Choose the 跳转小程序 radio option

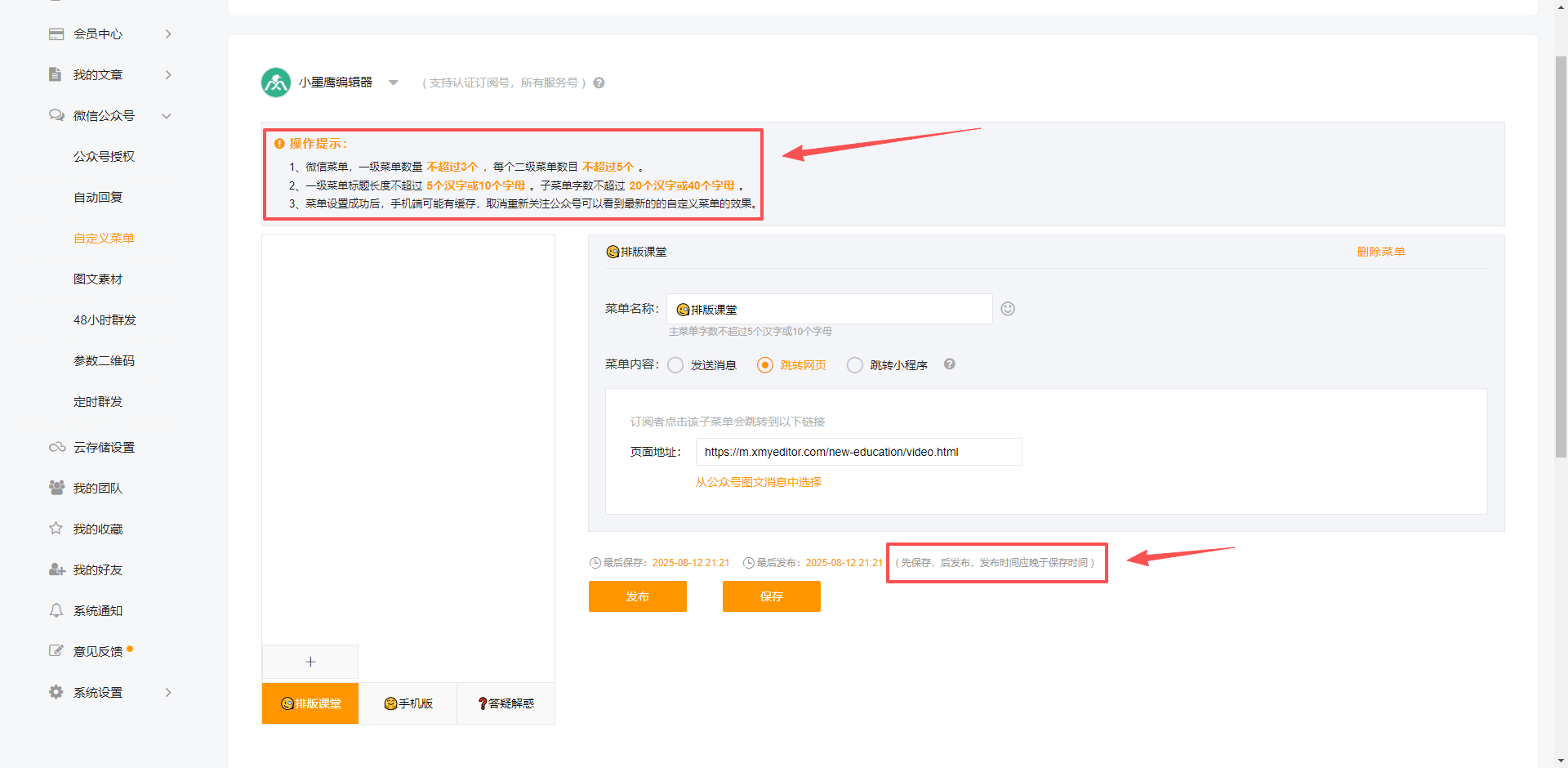click(x=855, y=365)
